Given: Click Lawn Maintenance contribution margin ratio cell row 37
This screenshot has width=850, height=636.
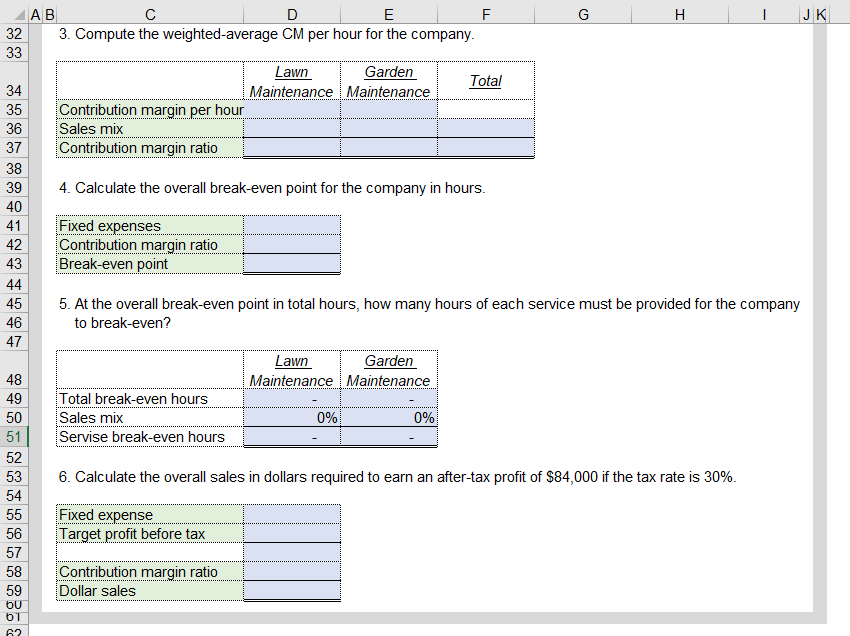Looking at the screenshot, I should (x=292, y=147).
